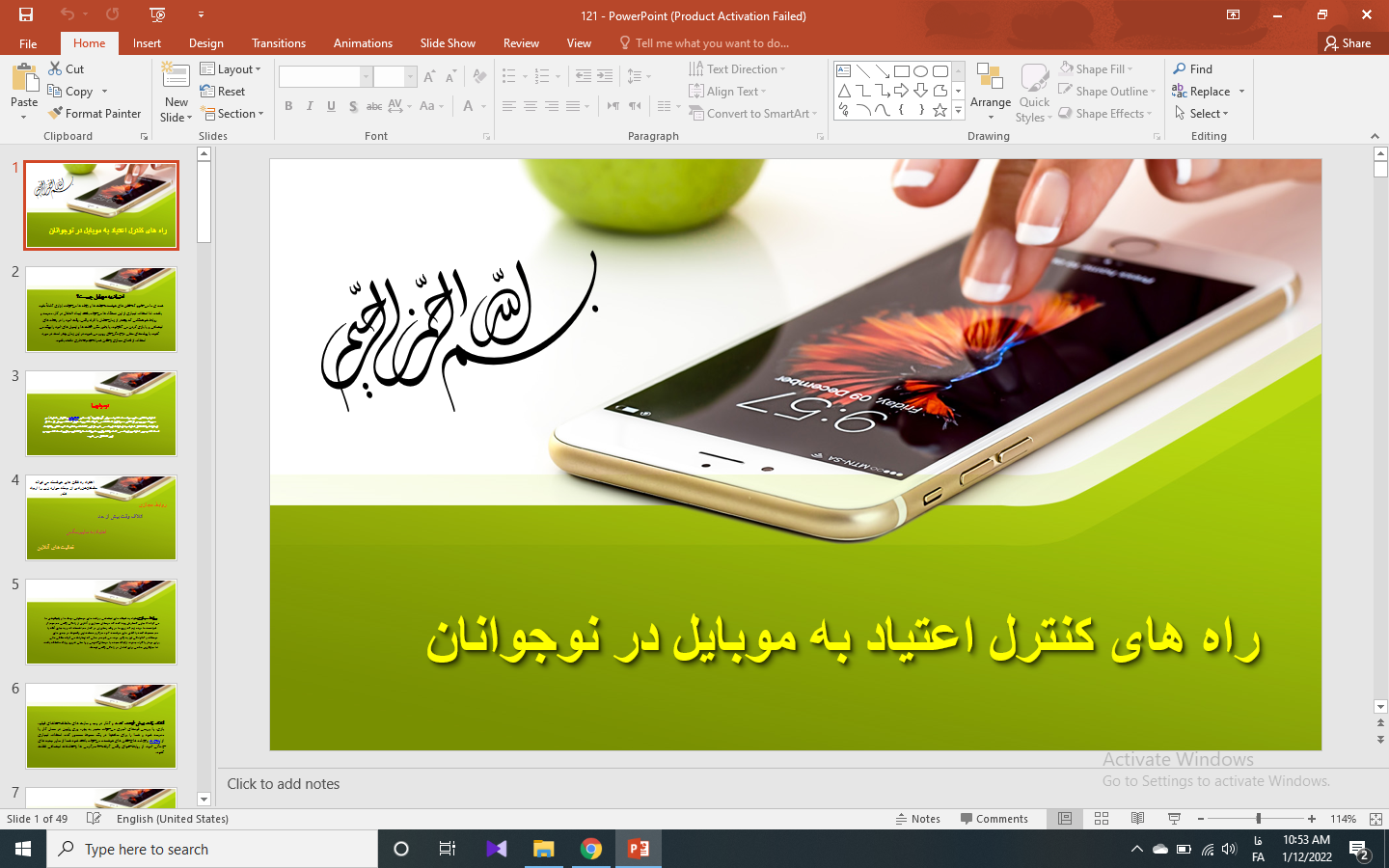Click the Share button

click(1348, 43)
